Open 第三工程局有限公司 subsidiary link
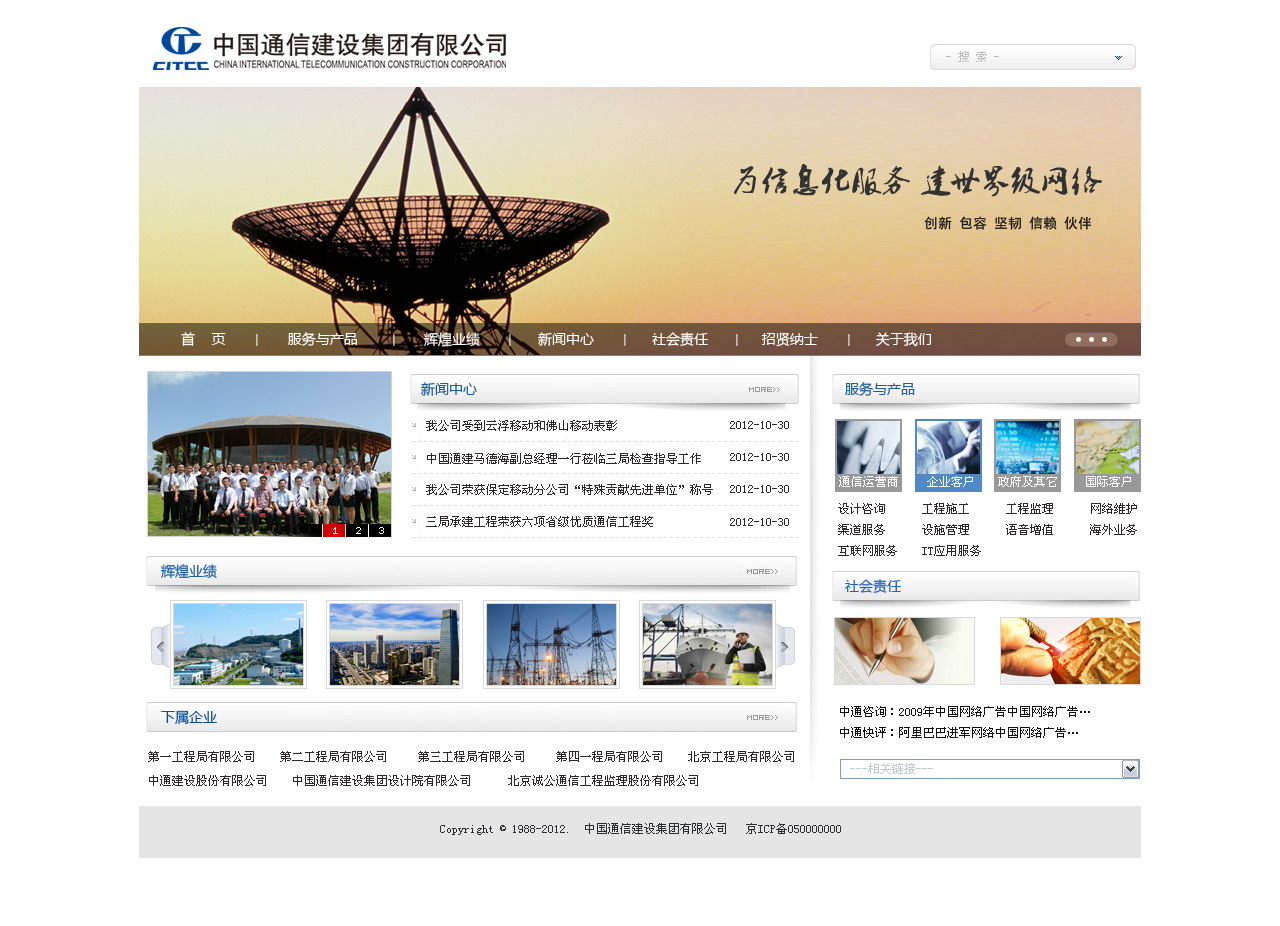This screenshot has width=1280, height=926. point(472,757)
